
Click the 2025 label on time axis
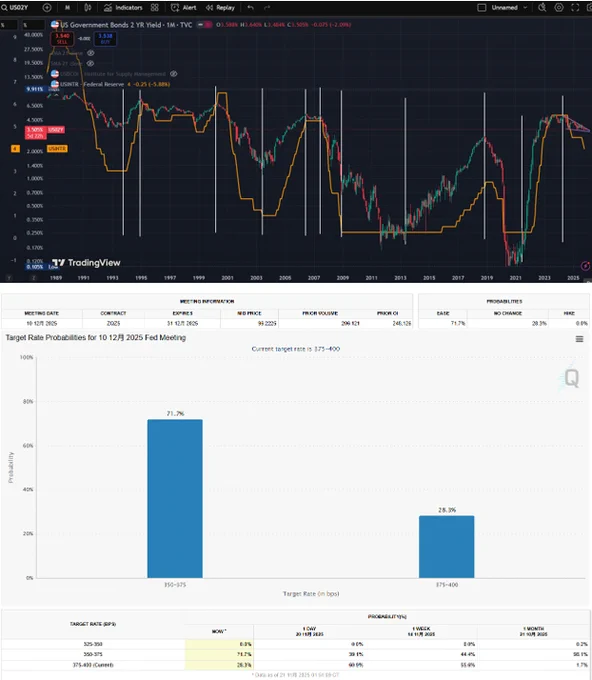click(573, 278)
